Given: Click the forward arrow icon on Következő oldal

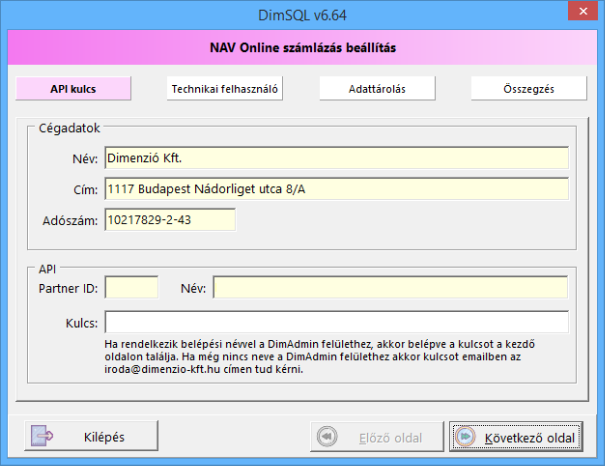Looking at the screenshot, I should click(465, 436).
